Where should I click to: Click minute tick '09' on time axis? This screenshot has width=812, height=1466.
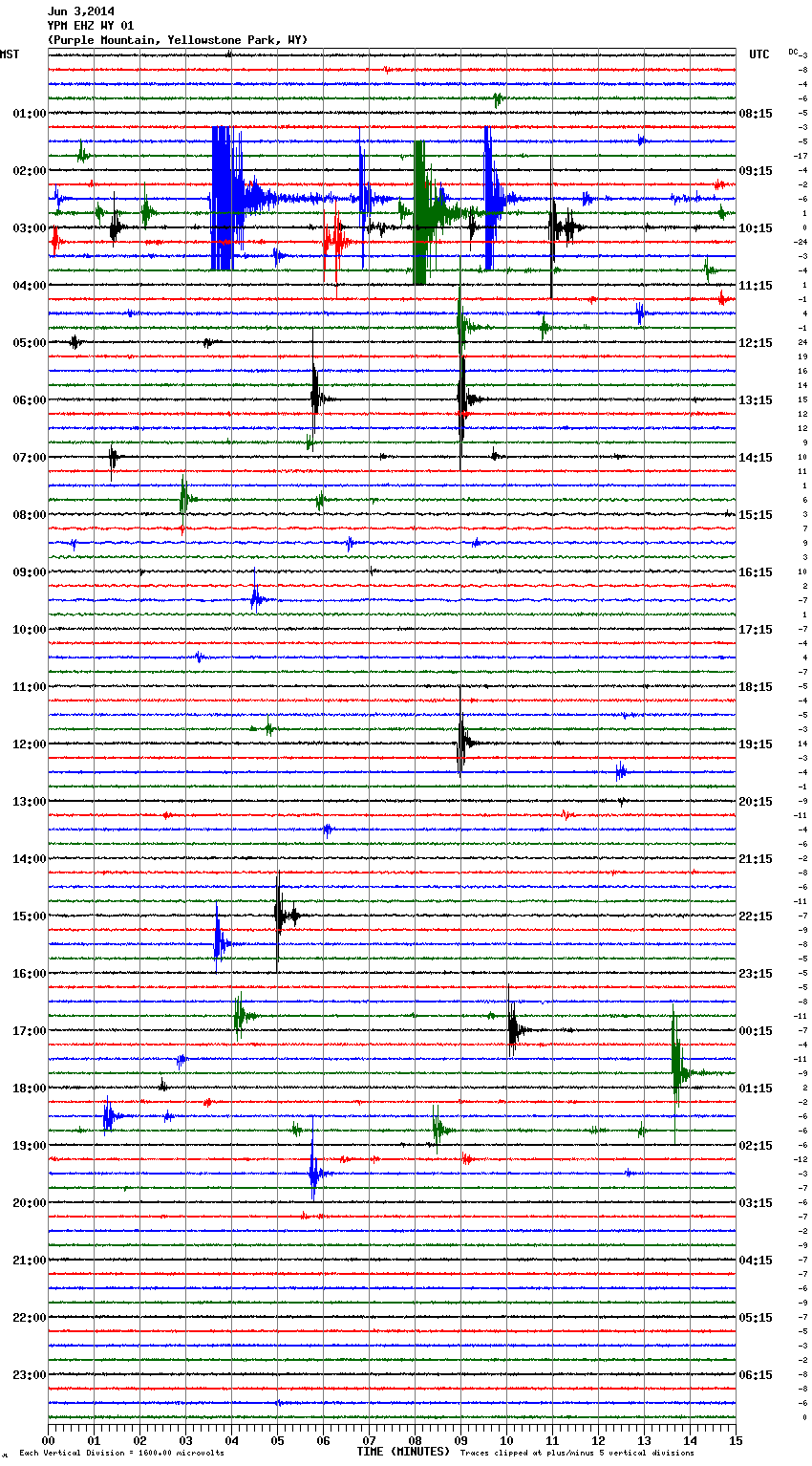pos(460,1440)
